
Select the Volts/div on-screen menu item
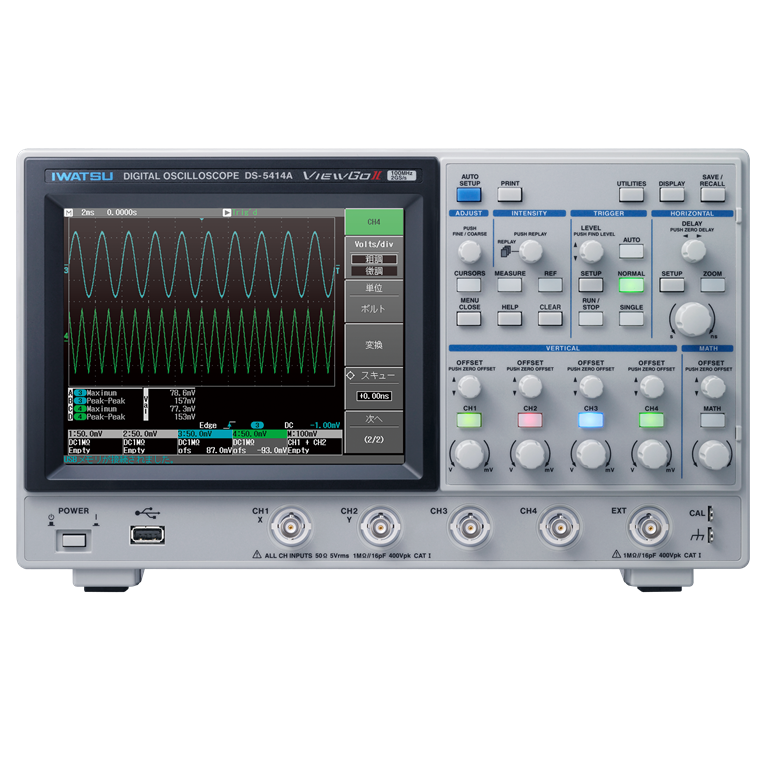(374, 258)
